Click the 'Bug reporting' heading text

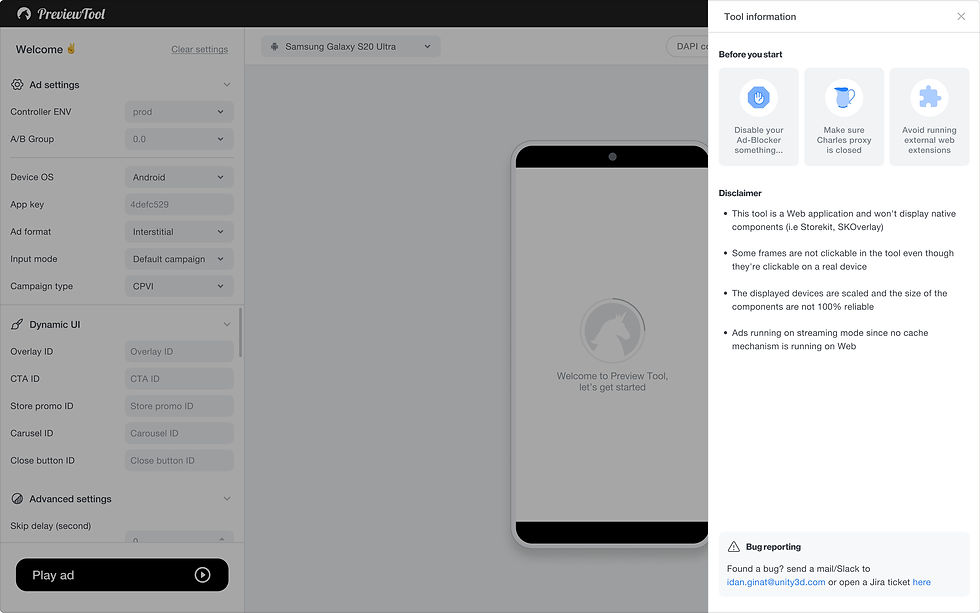pos(773,547)
